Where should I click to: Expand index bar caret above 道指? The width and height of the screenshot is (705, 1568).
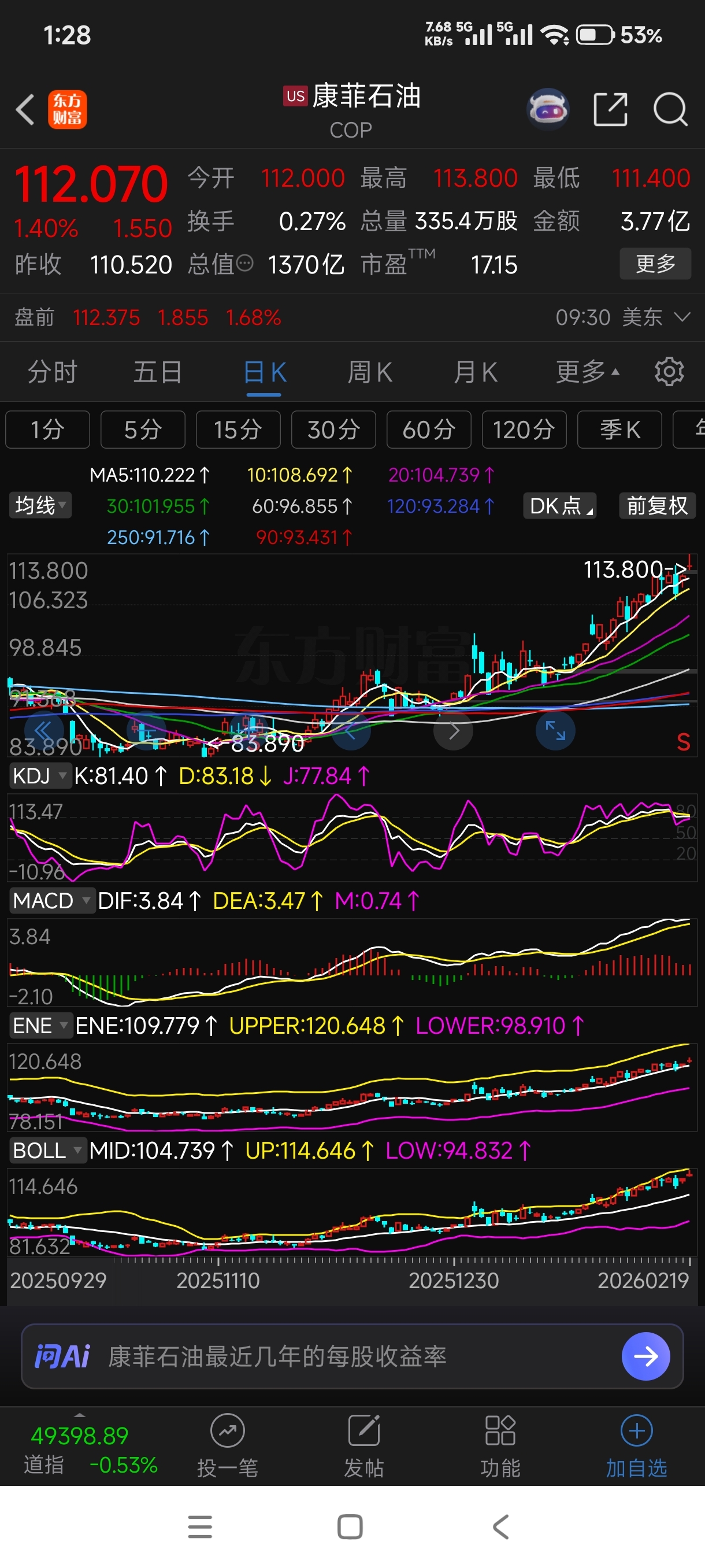(x=80, y=1415)
